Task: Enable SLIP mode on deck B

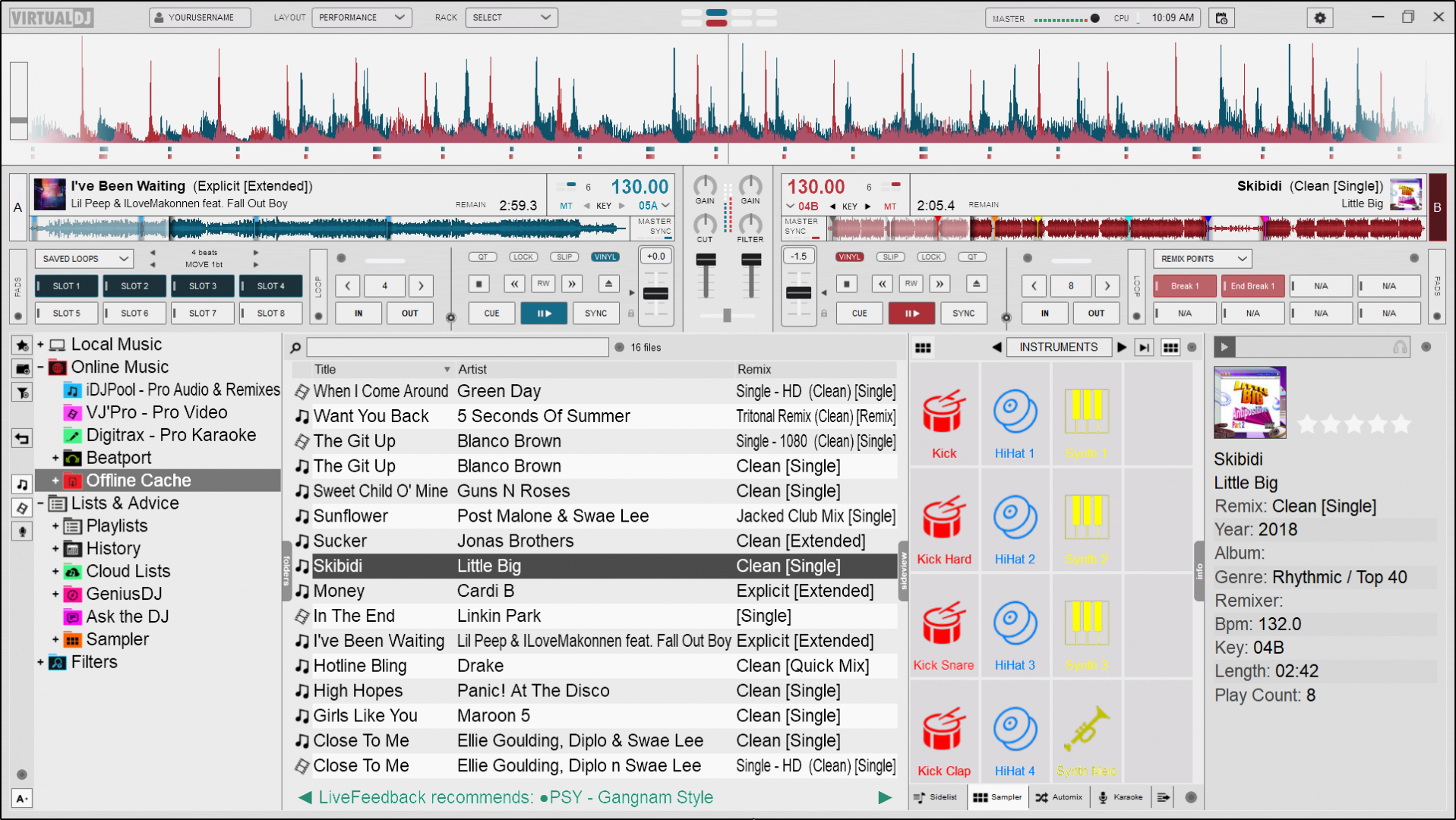Action: 890,257
